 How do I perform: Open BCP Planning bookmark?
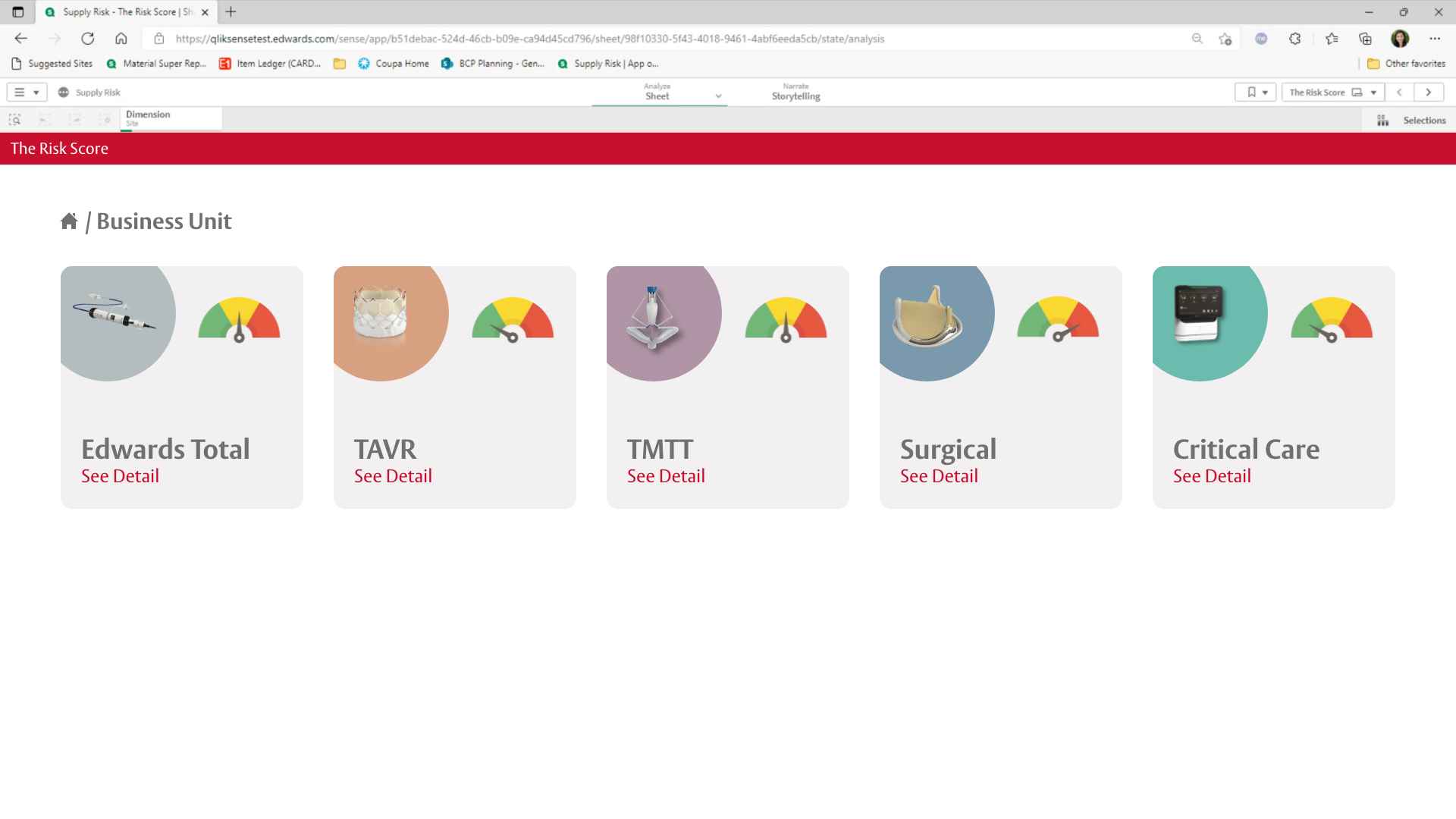point(493,64)
